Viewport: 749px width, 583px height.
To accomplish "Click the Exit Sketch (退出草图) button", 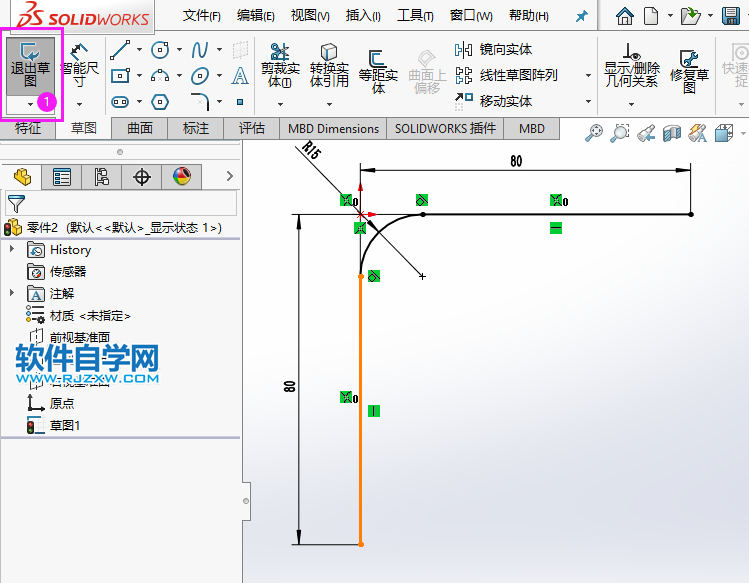I will pos(31,66).
